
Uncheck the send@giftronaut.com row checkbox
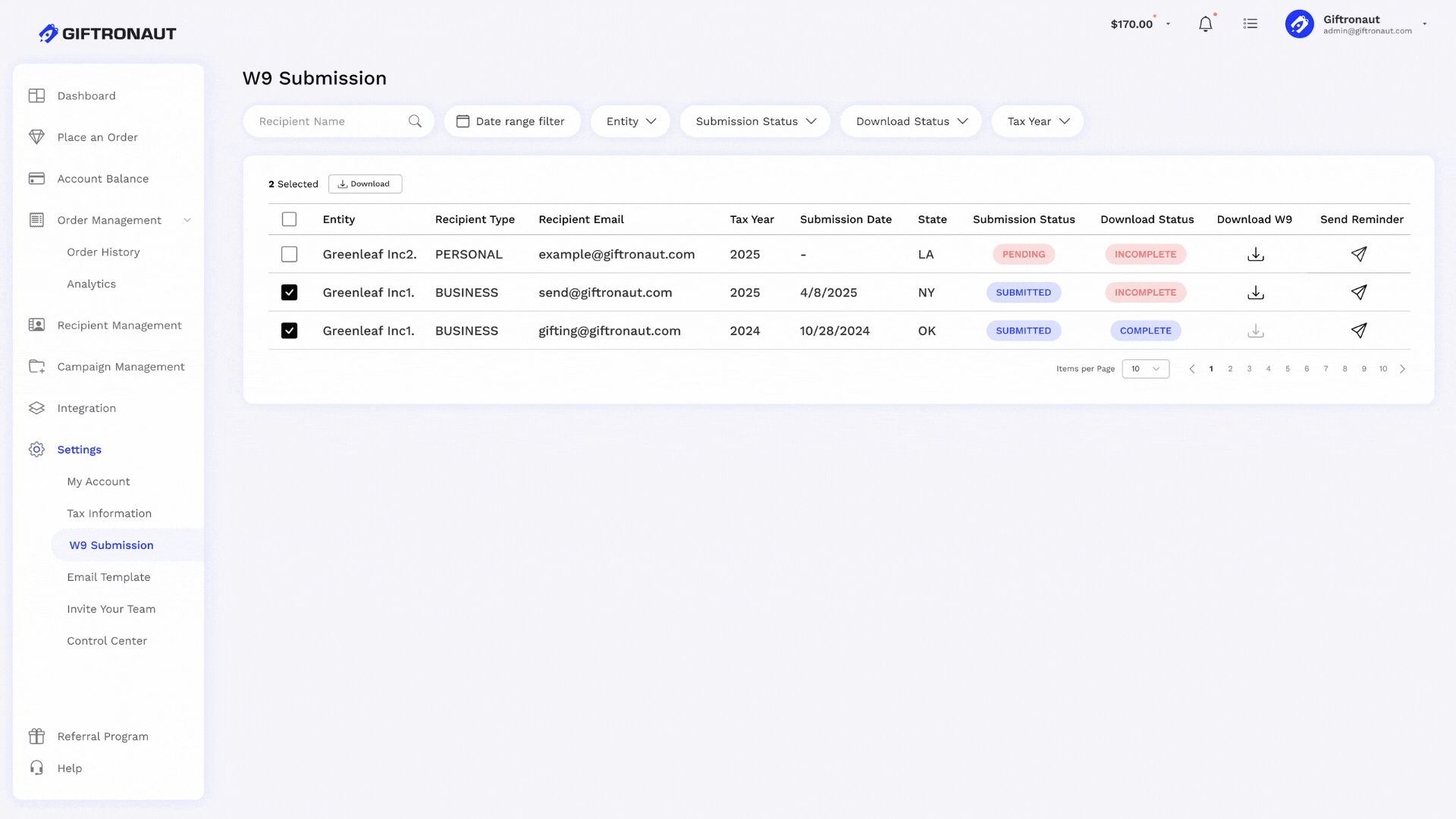tap(289, 293)
